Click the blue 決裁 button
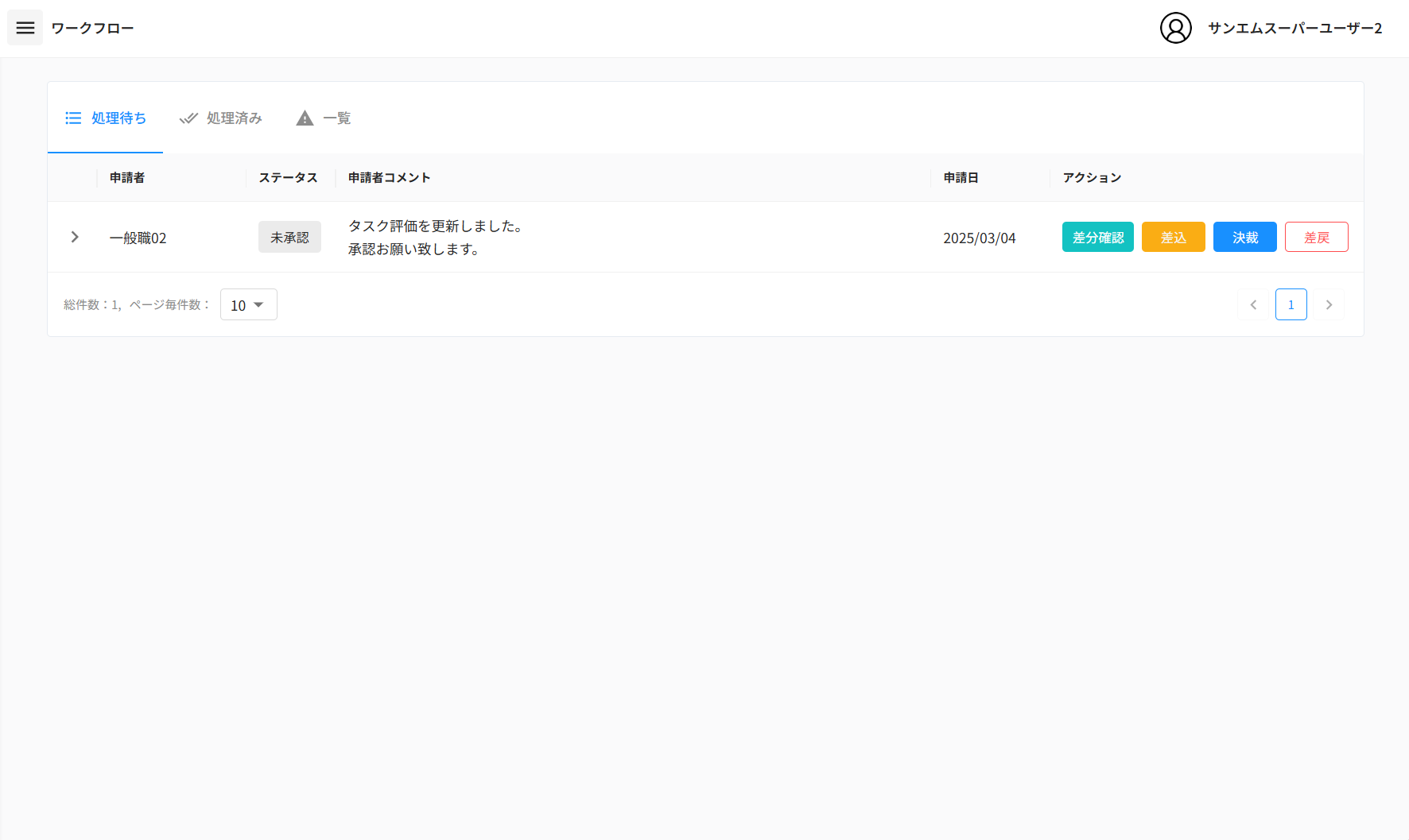Viewport: 1409px width, 840px height. tap(1244, 237)
